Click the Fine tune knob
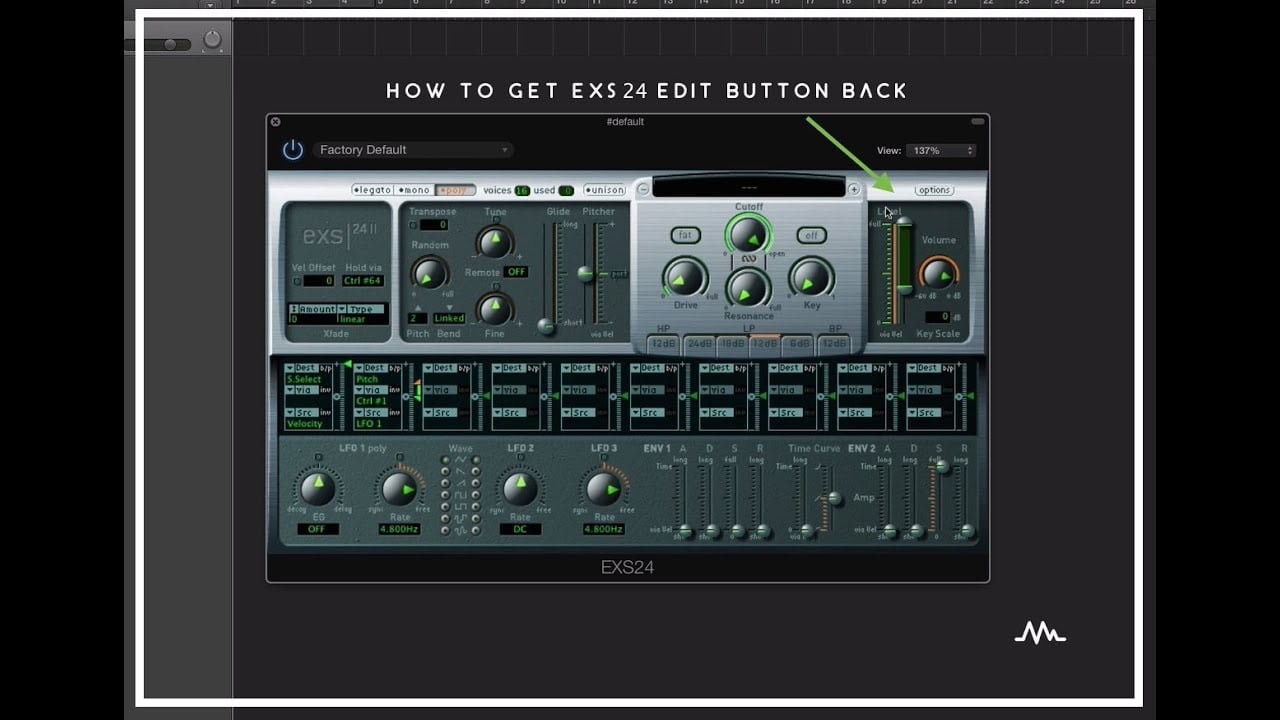1280x720 pixels. point(494,309)
